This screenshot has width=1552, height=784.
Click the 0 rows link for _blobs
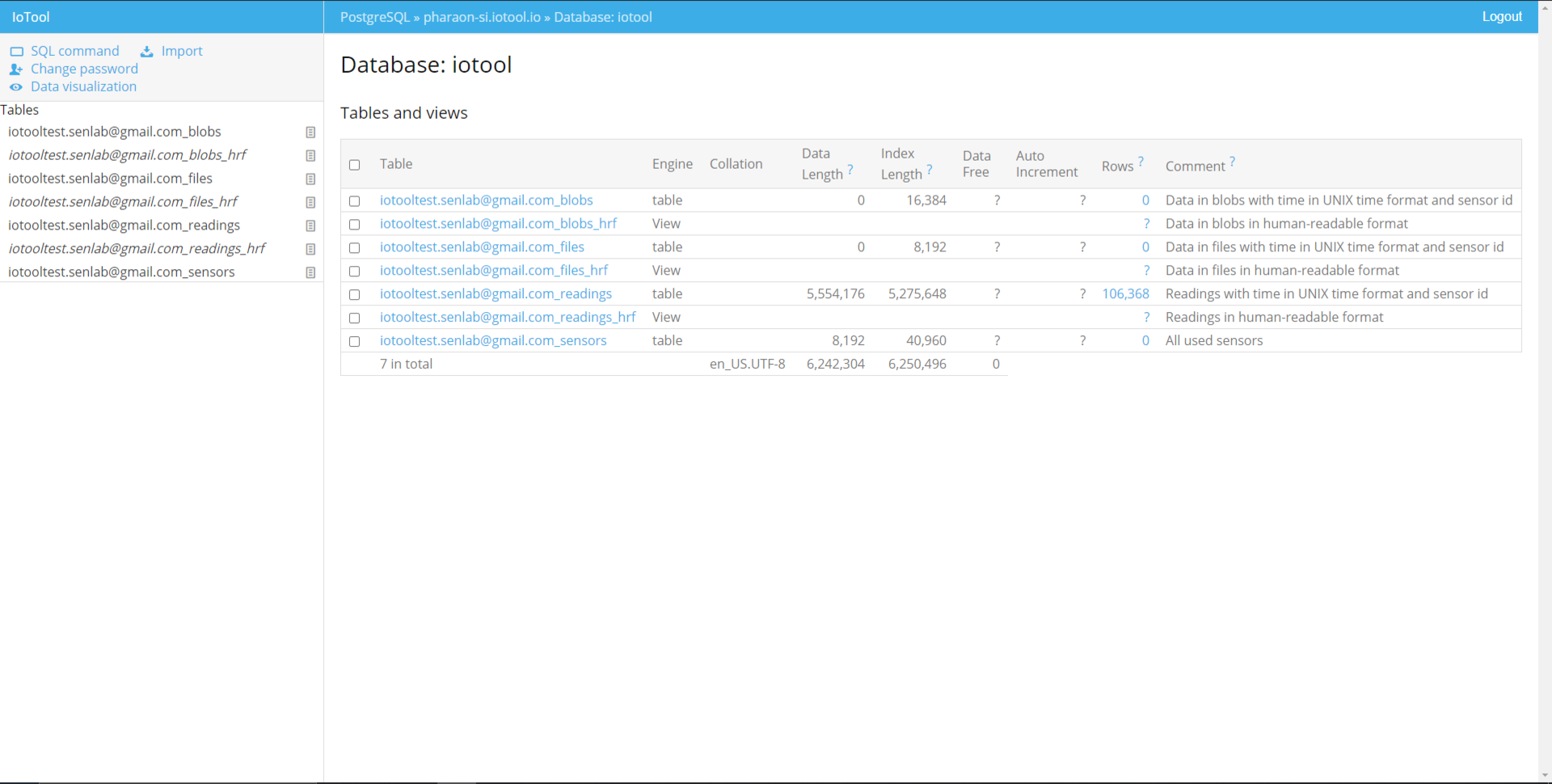[1145, 200]
